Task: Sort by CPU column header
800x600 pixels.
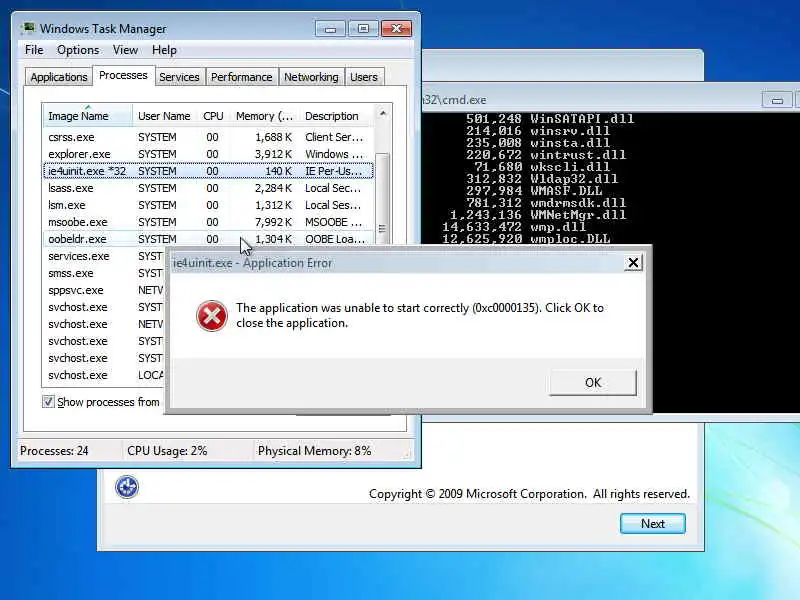Action: pos(213,116)
